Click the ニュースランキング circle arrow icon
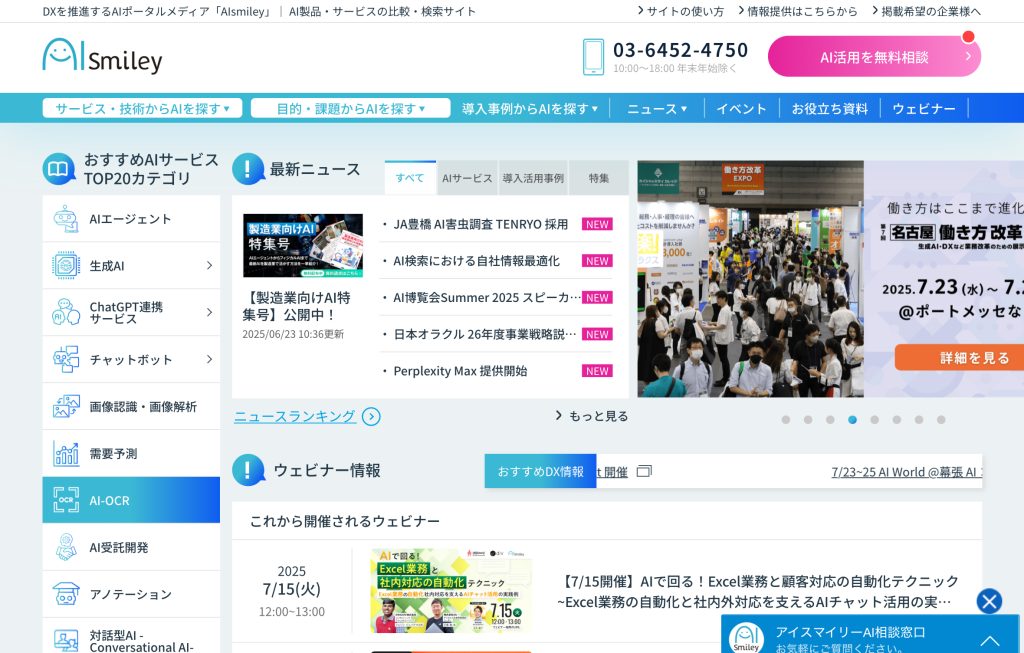The image size is (1024, 653). point(371,417)
